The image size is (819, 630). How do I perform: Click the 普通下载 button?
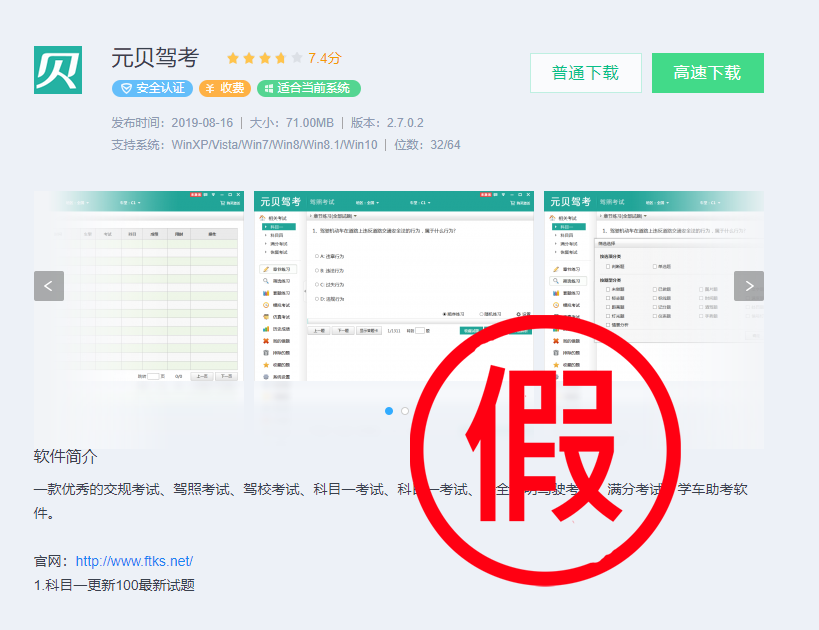[586, 73]
